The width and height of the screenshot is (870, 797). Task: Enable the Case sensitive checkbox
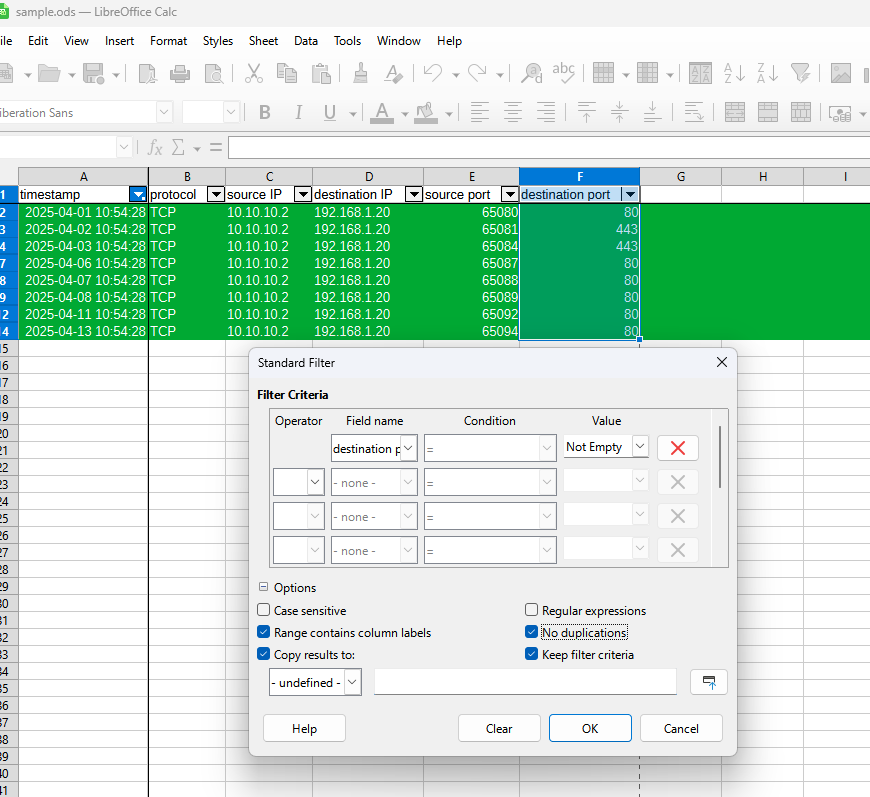tap(264, 610)
